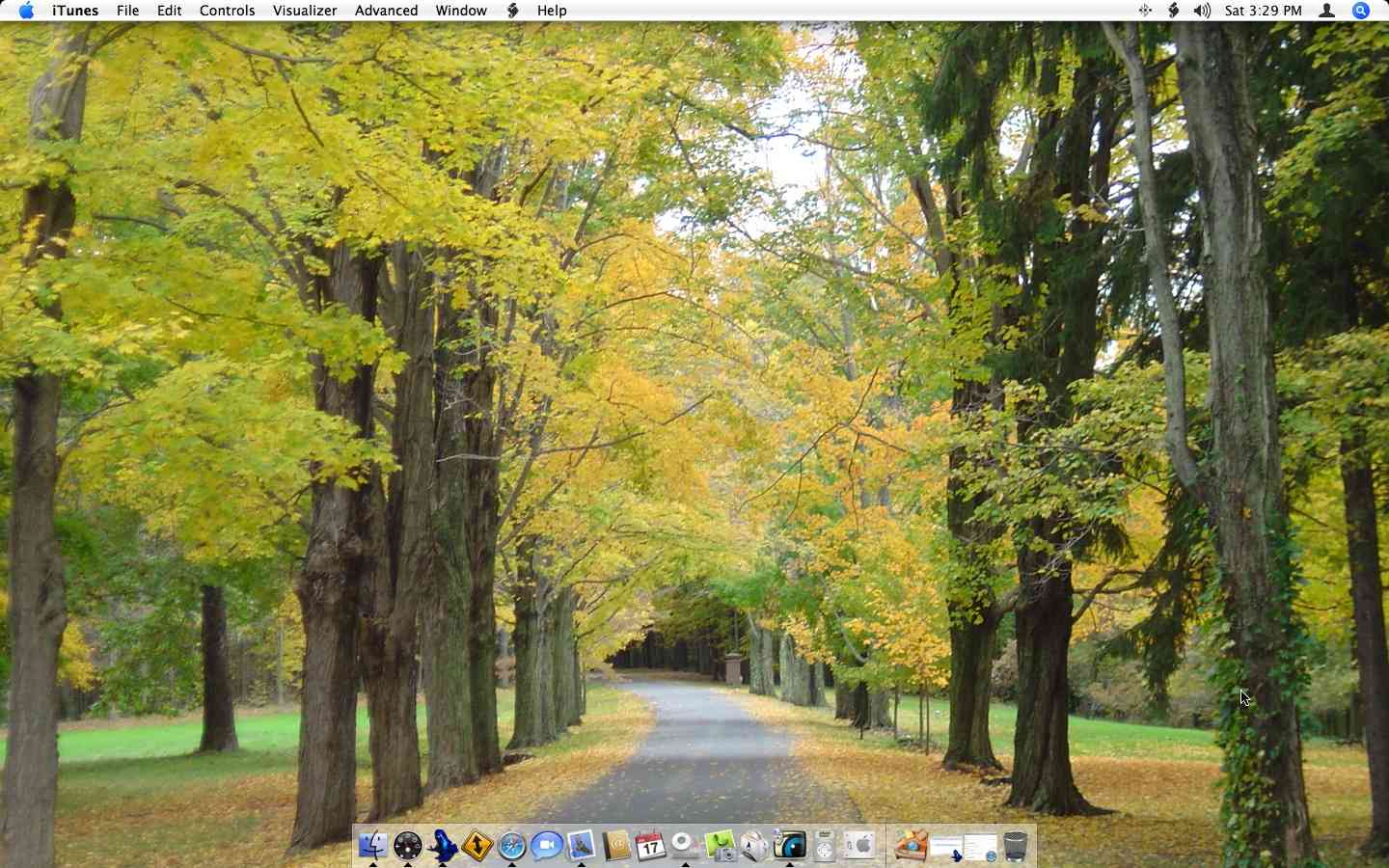Image resolution: width=1389 pixels, height=868 pixels.
Task: Open the Visualizer menu
Action: (305, 11)
